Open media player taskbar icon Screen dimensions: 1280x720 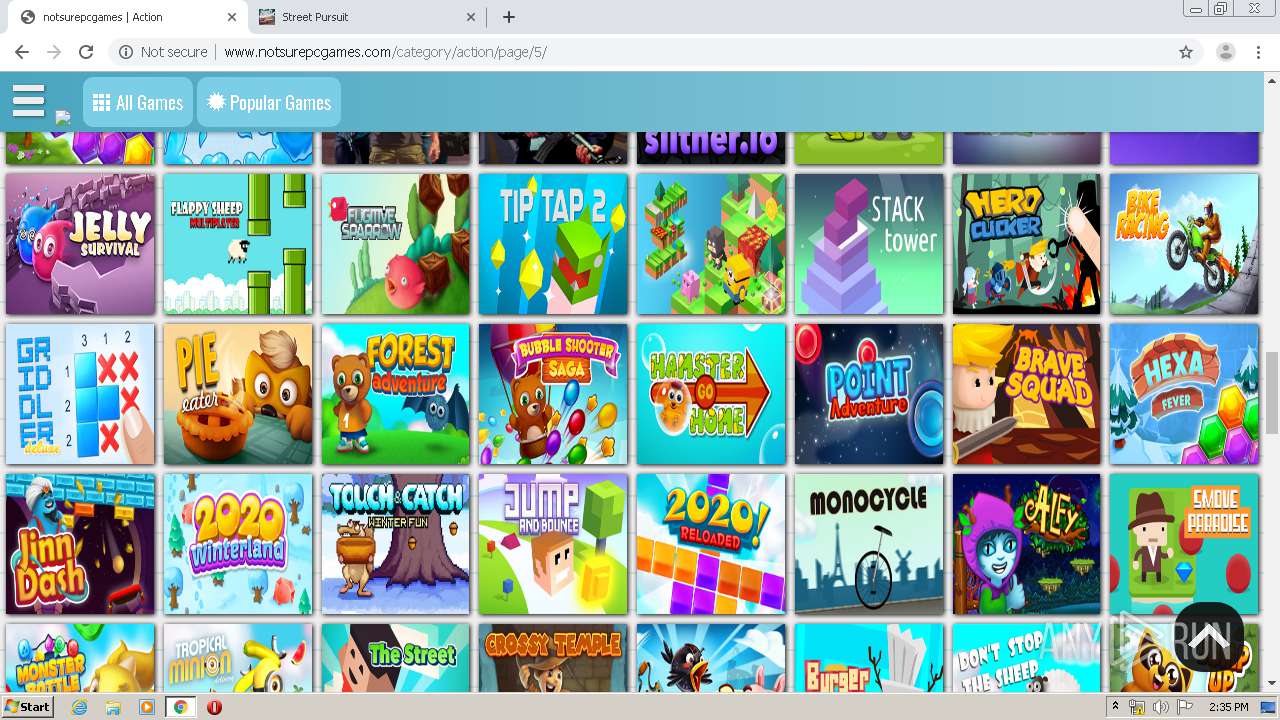point(147,707)
